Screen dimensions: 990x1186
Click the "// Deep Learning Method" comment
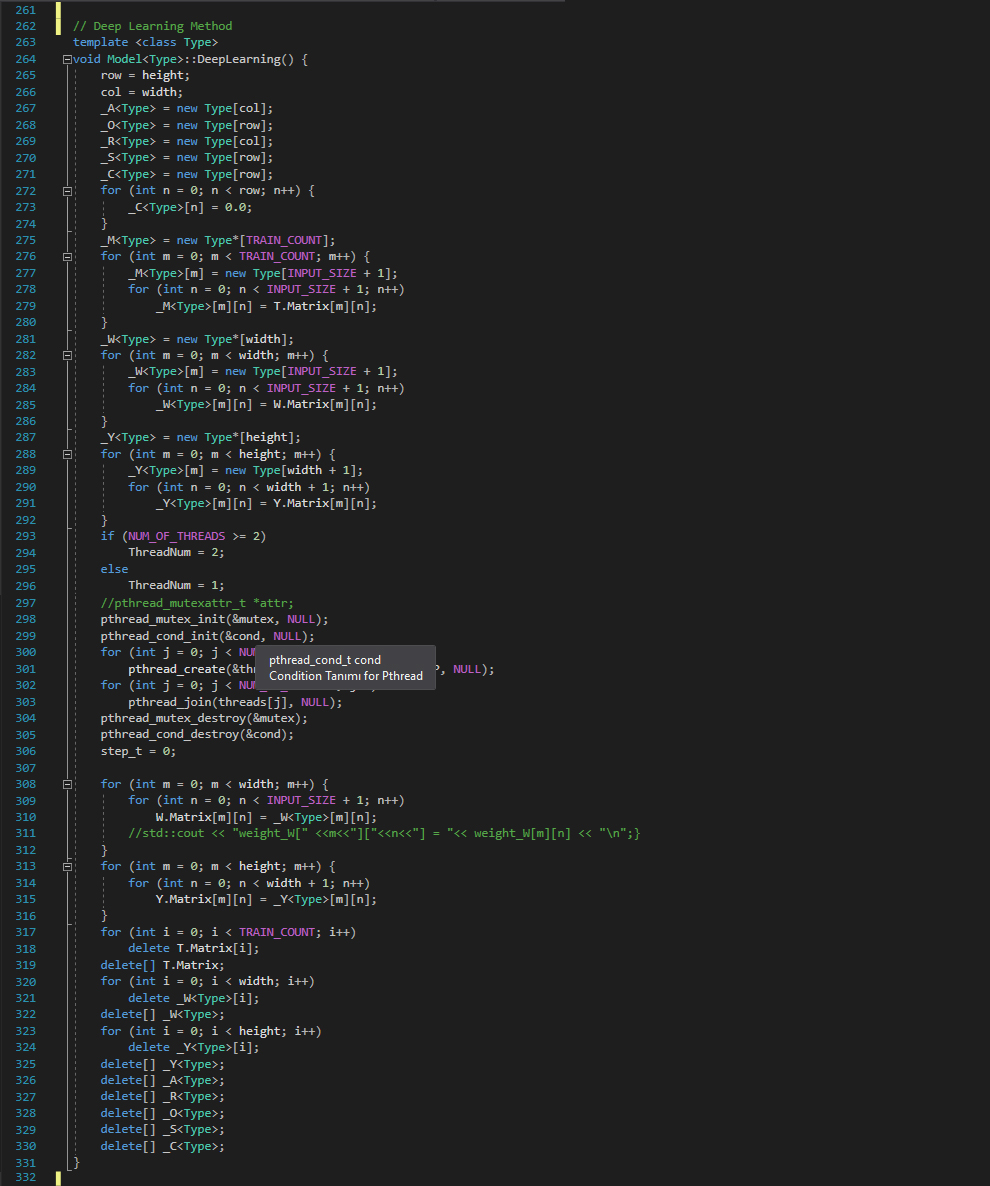pos(152,26)
